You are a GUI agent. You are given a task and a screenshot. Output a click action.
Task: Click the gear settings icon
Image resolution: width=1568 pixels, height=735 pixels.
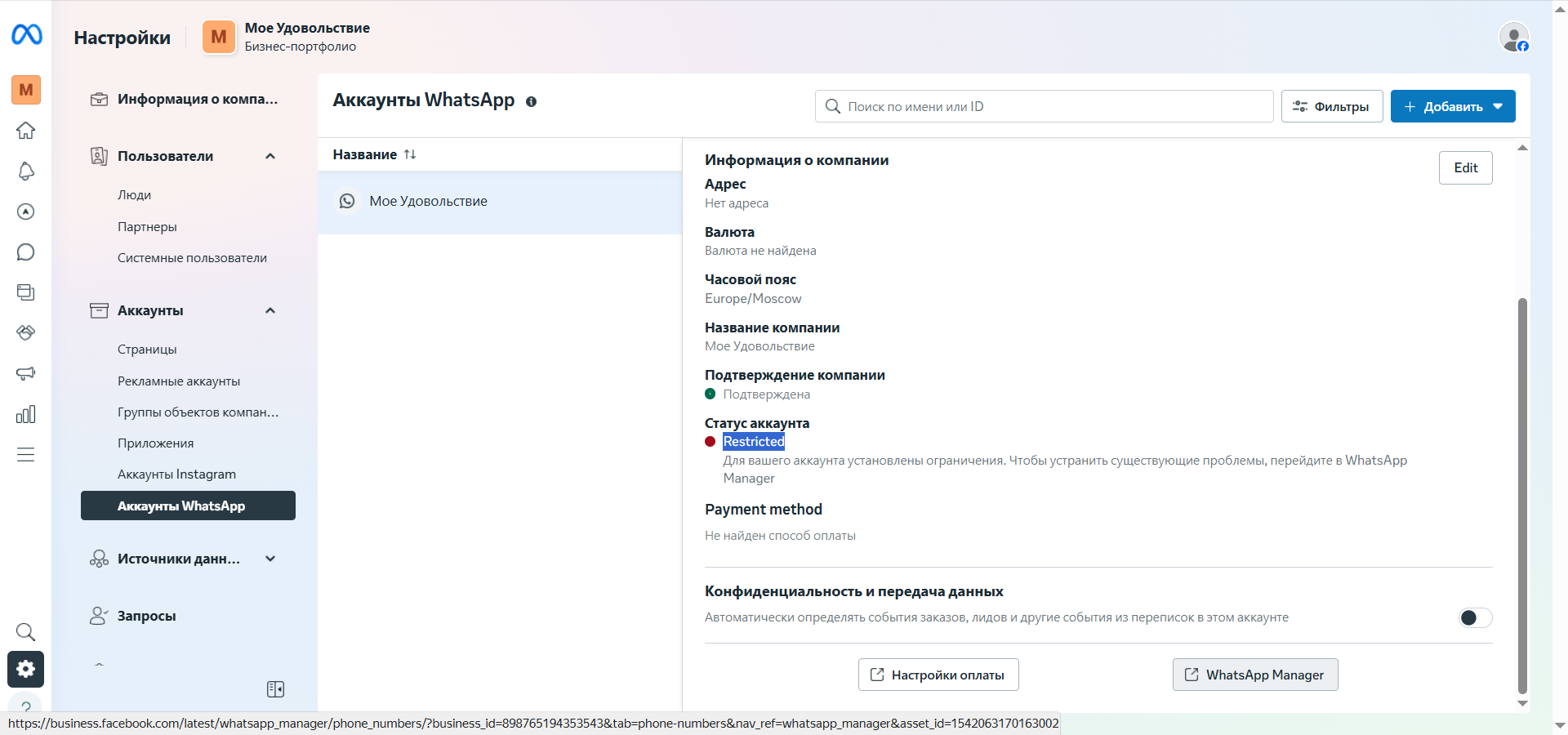[x=26, y=670]
